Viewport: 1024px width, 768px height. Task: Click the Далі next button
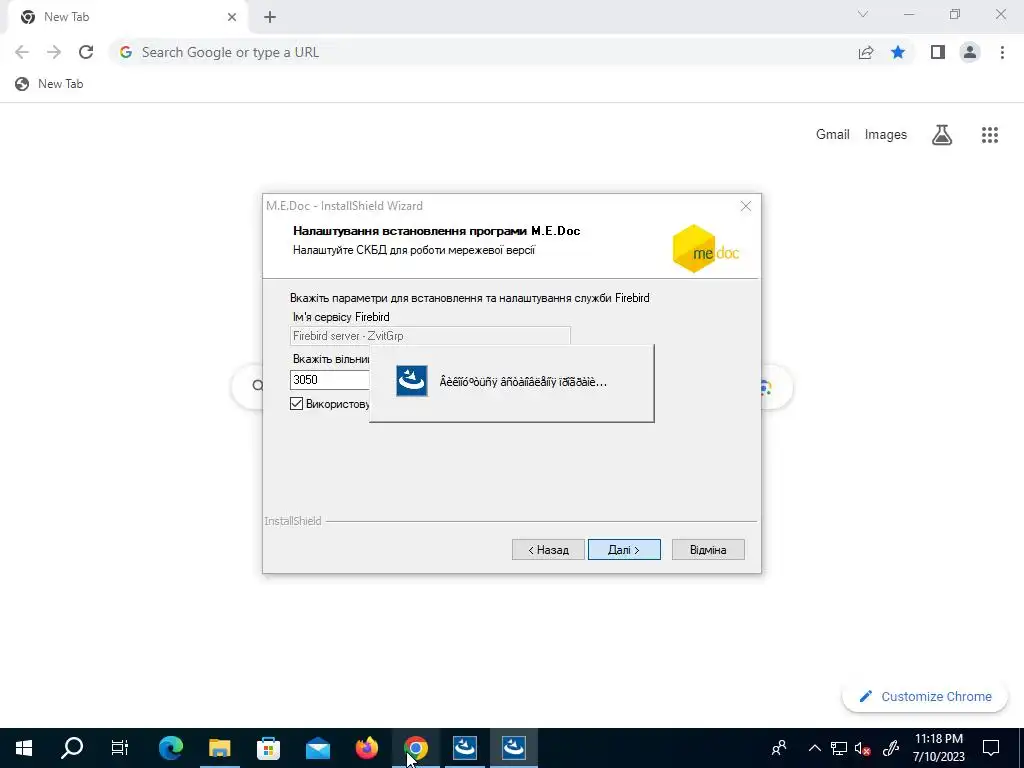624,550
